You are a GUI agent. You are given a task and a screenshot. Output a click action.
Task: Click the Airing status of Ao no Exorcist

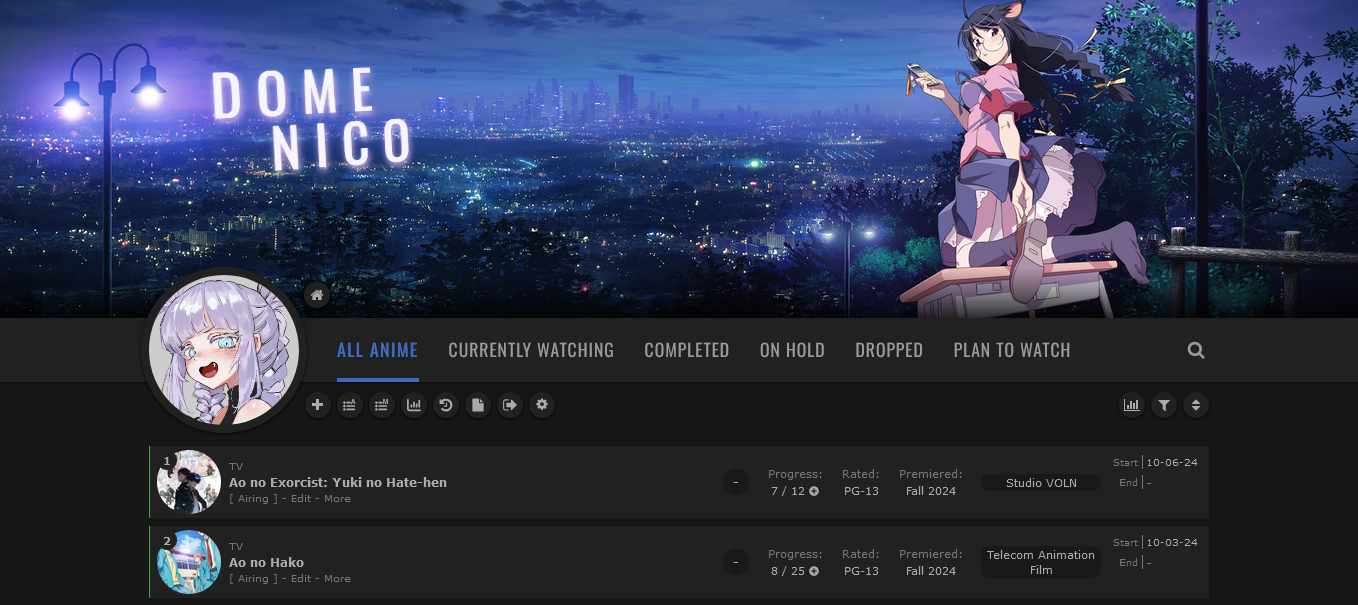253,498
